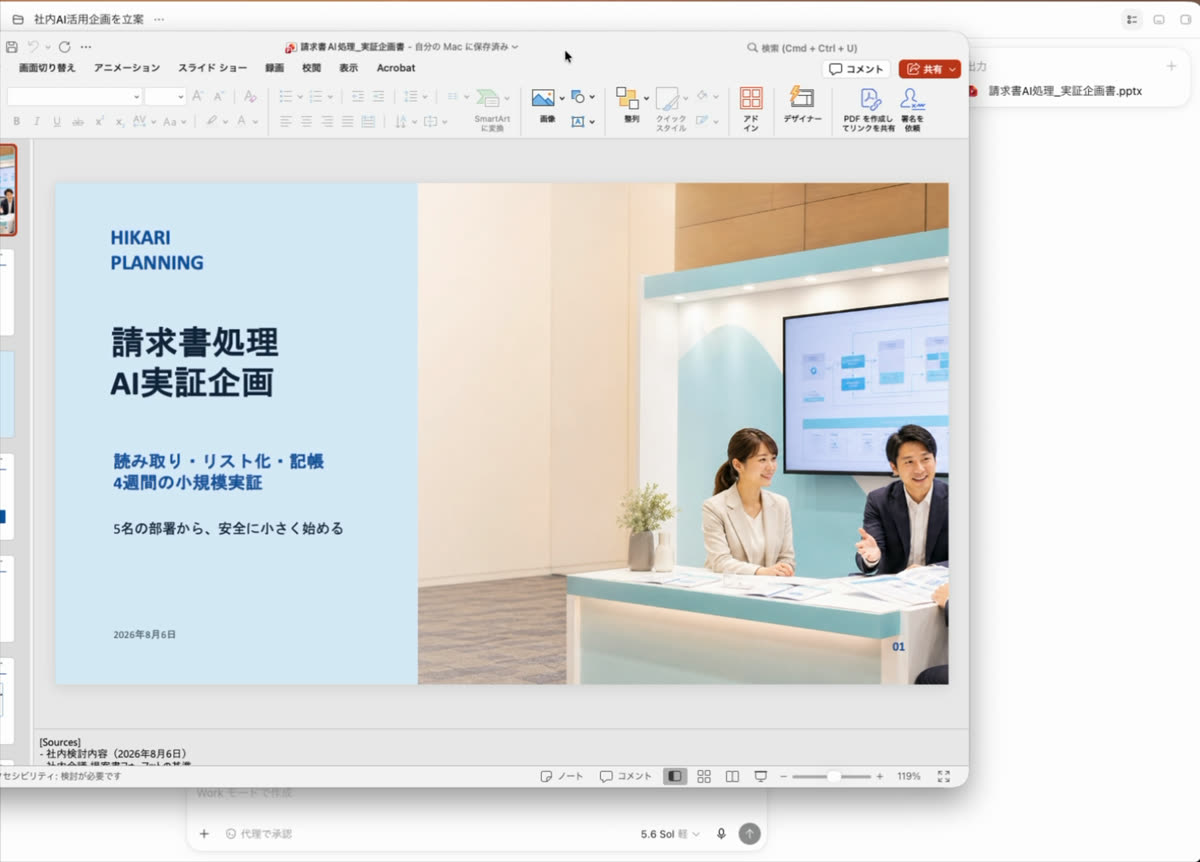Open the font name combo box
The width and height of the screenshot is (1200, 862).
[x=74, y=96]
